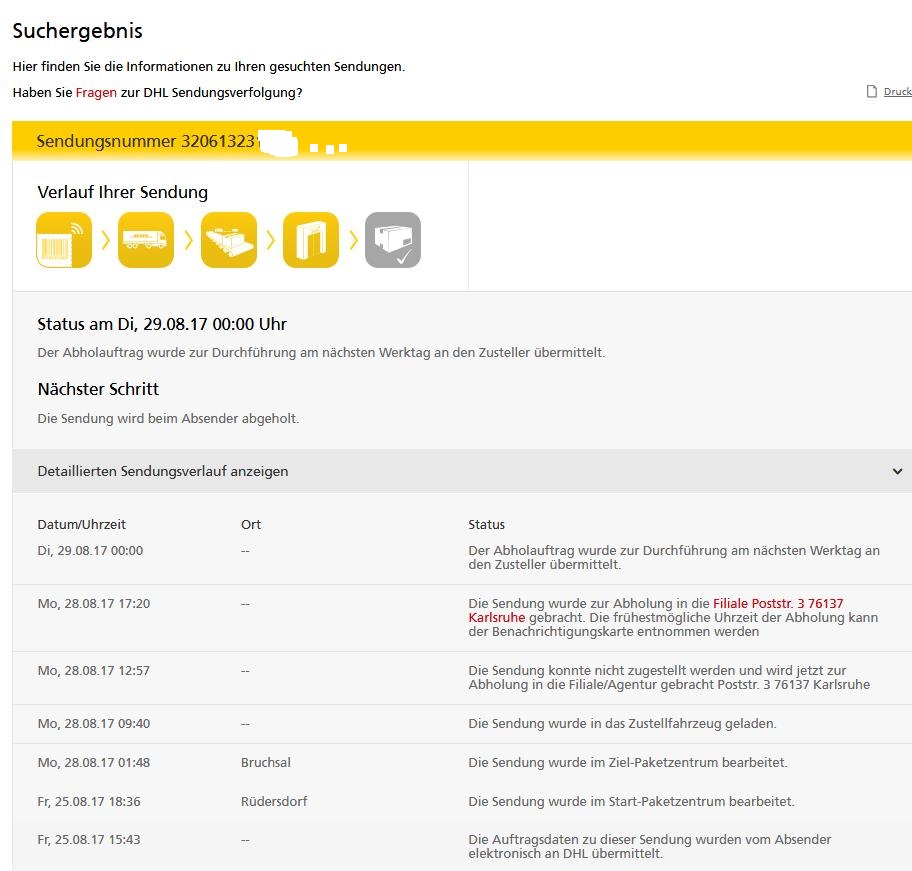Viewport: 912px width, 871px height.
Task: Click Status am Di, 29.08.17 00:00 Uhr
Action: click(162, 324)
